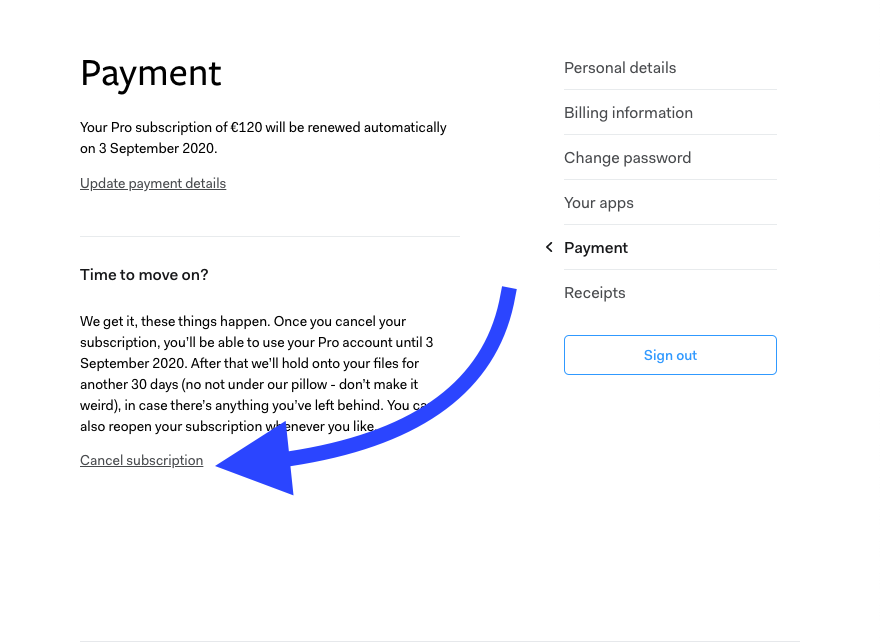The width and height of the screenshot is (880, 644).
Task: Click divider line below Update payment details
Action: (269, 237)
